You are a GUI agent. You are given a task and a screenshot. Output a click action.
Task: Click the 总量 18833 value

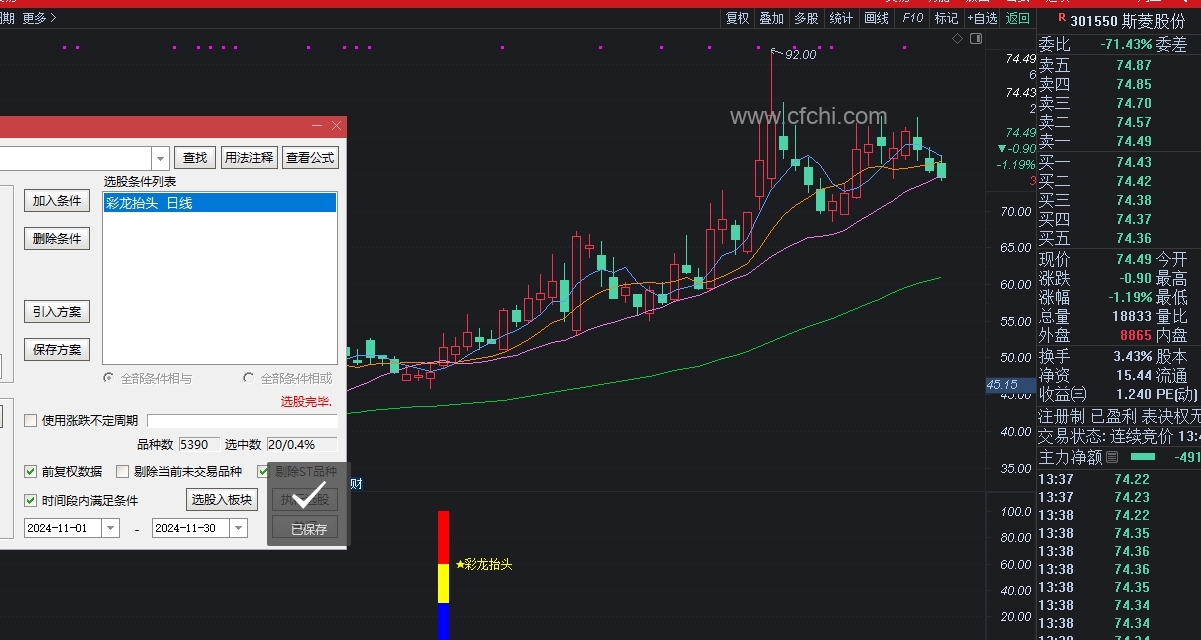(x=1132, y=317)
